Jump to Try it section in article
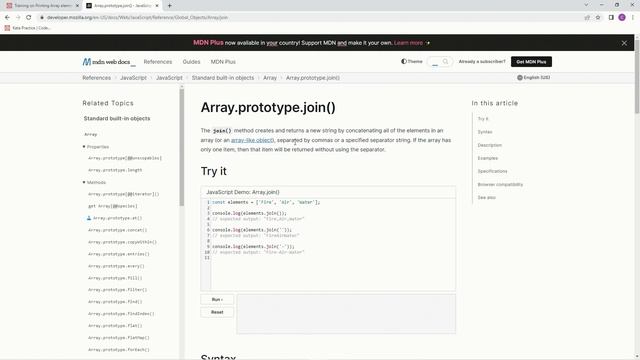Screen dimensions: 640x360 click(x=483, y=119)
